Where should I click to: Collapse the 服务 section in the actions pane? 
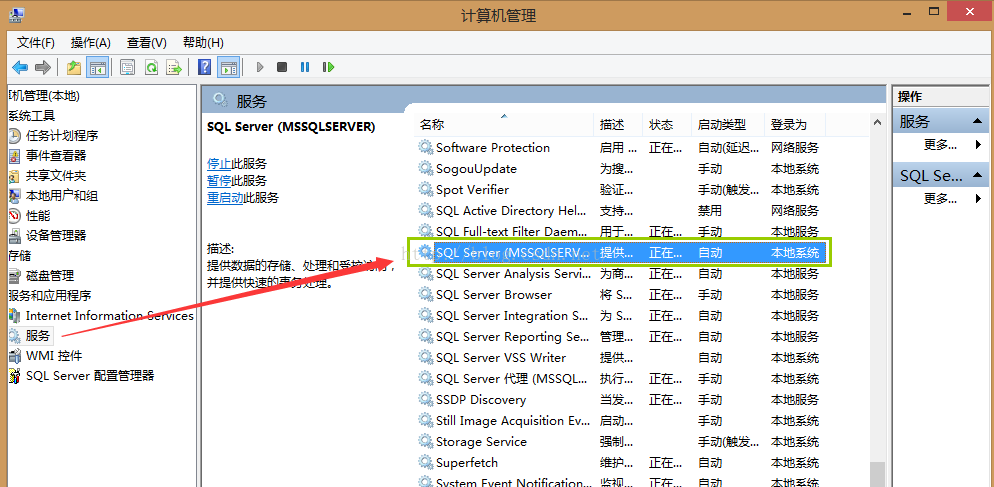click(977, 121)
